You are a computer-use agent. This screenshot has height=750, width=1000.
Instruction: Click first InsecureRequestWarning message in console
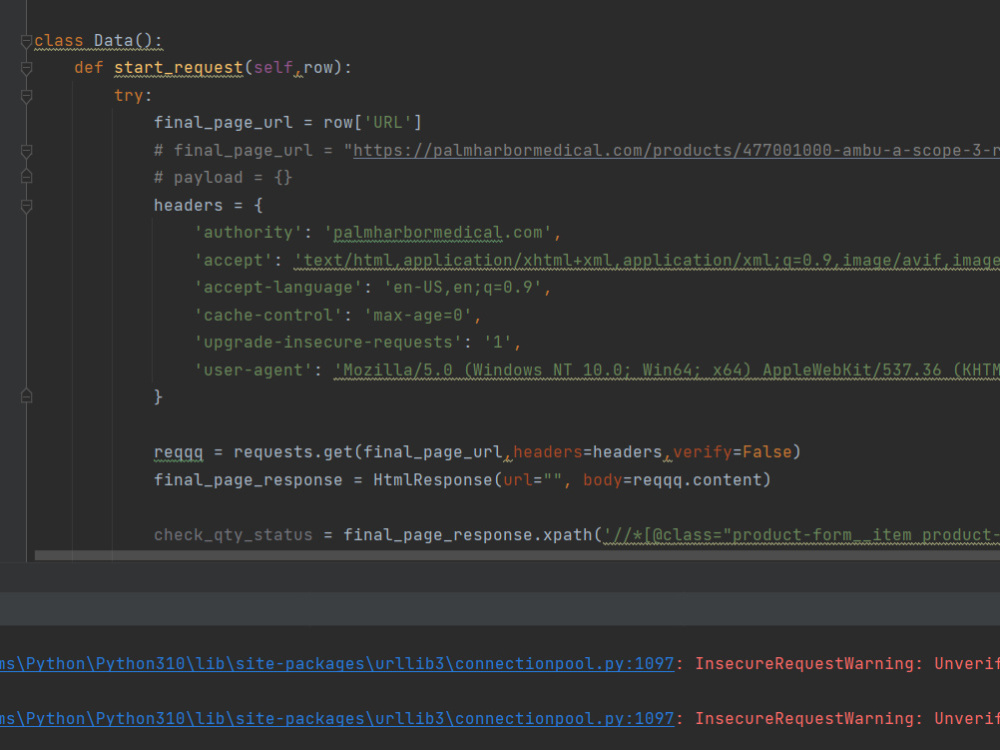pyautogui.click(x=848, y=664)
